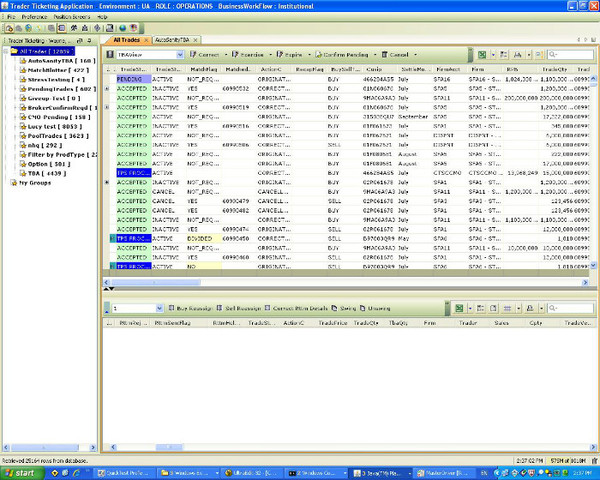
Task: Click the pin icon in Trader Ticketing panel header
Action: click(x=89, y=41)
